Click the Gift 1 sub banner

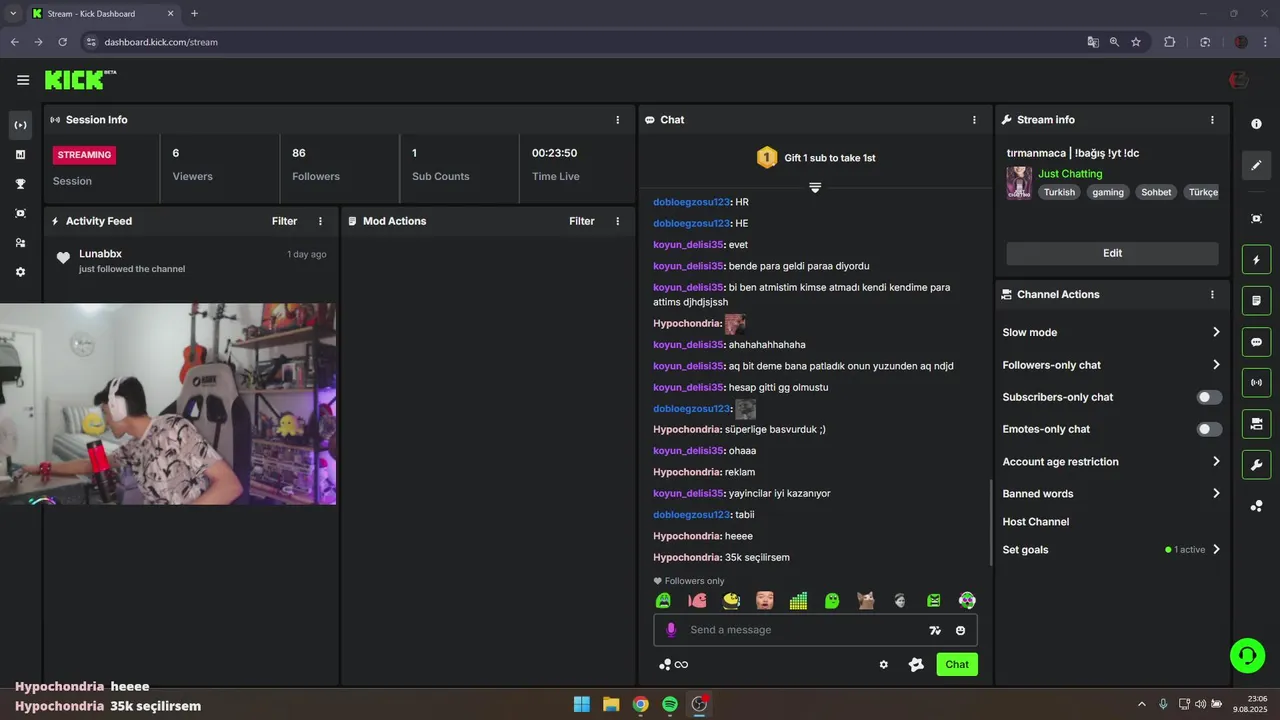click(x=815, y=158)
